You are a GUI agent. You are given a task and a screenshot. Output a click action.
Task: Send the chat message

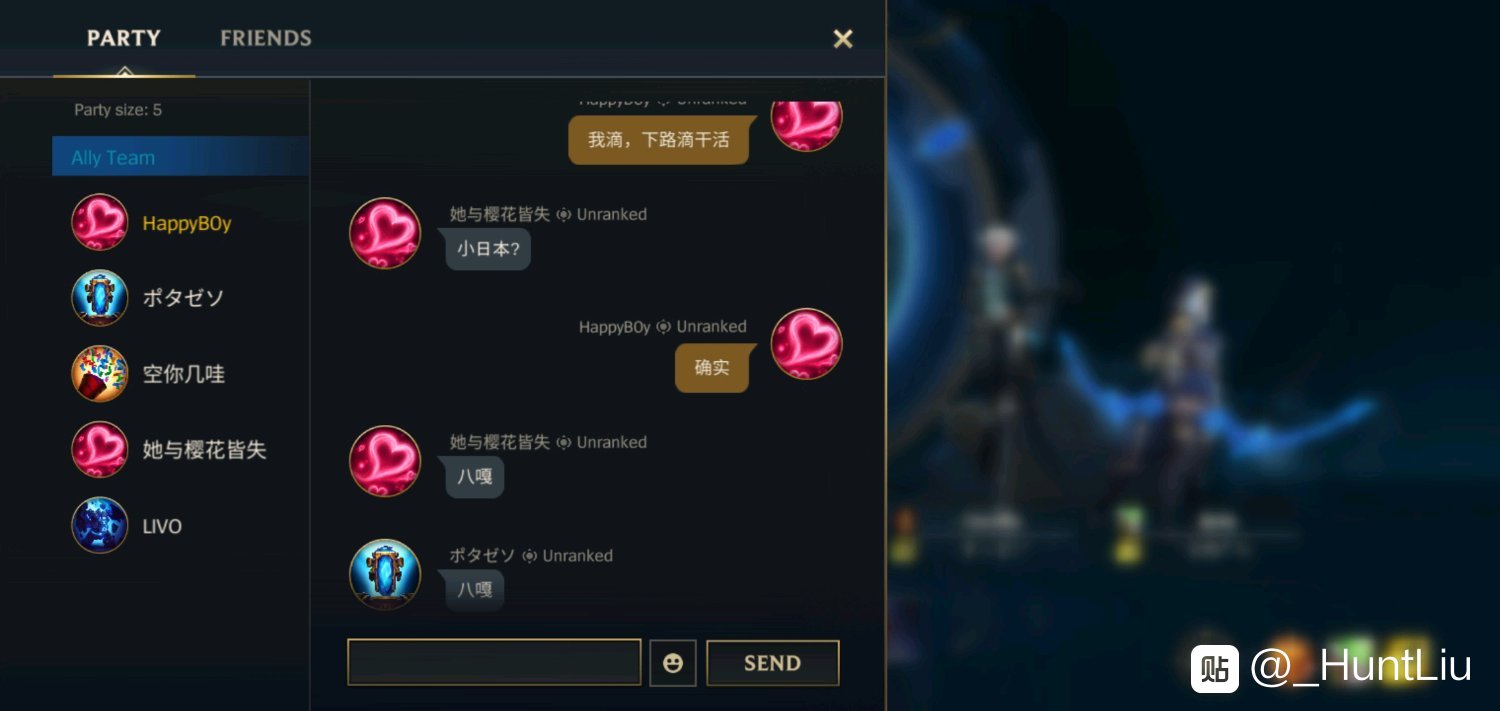773,663
